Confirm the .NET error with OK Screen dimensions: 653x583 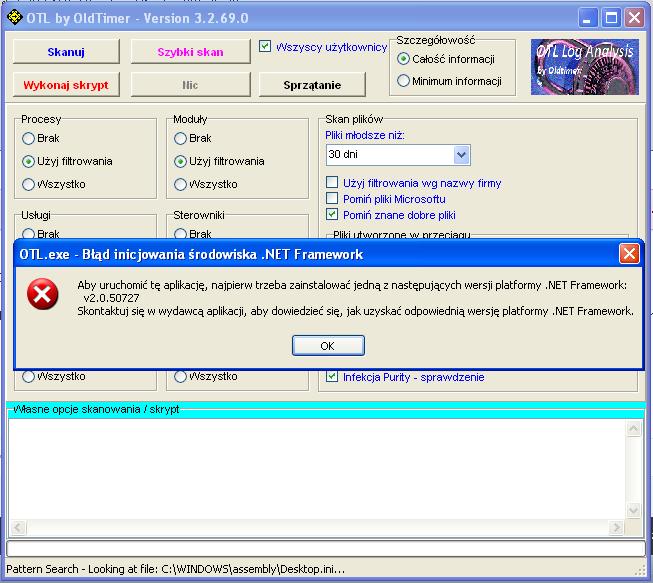[x=328, y=346]
